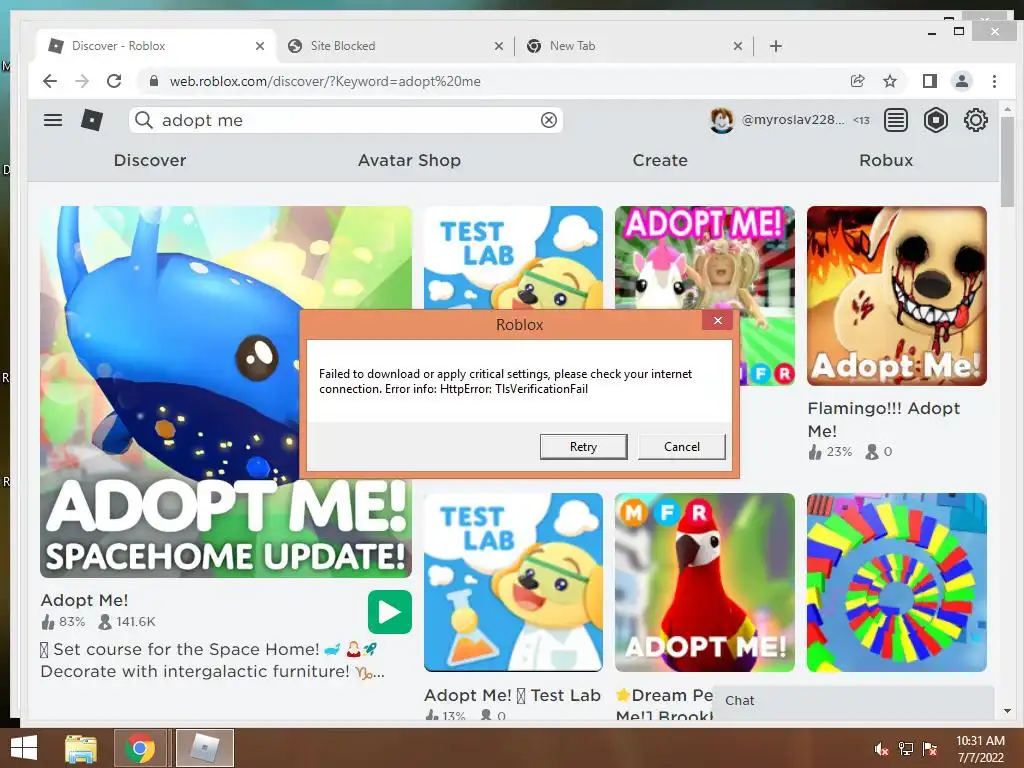Open the red parrot Adopt Me! thumbnail

pos(705,583)
